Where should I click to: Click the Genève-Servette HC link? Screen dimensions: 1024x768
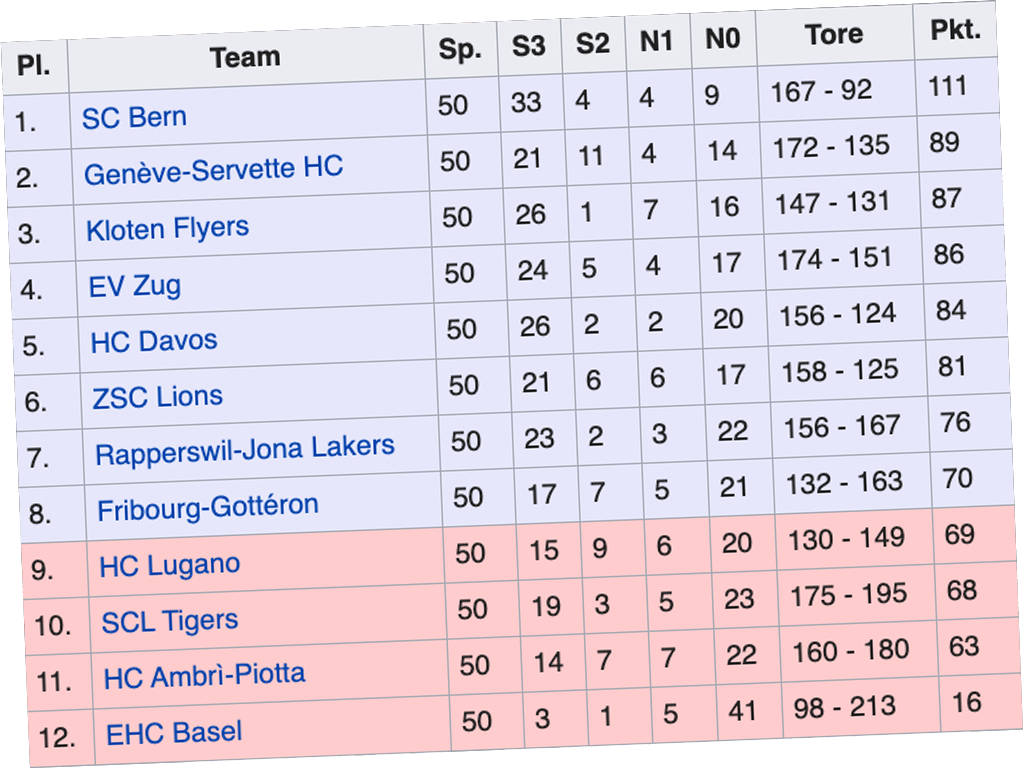[x=213, y=170]
